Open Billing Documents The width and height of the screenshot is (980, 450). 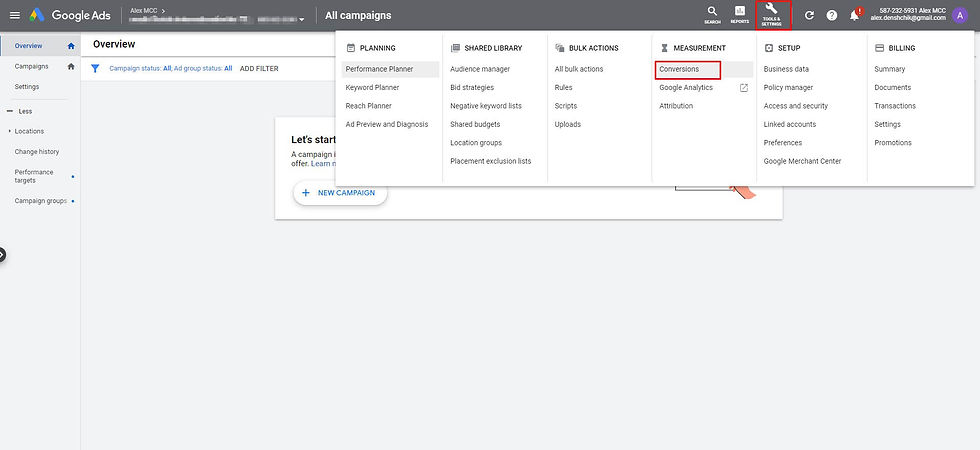coord(892,88)
